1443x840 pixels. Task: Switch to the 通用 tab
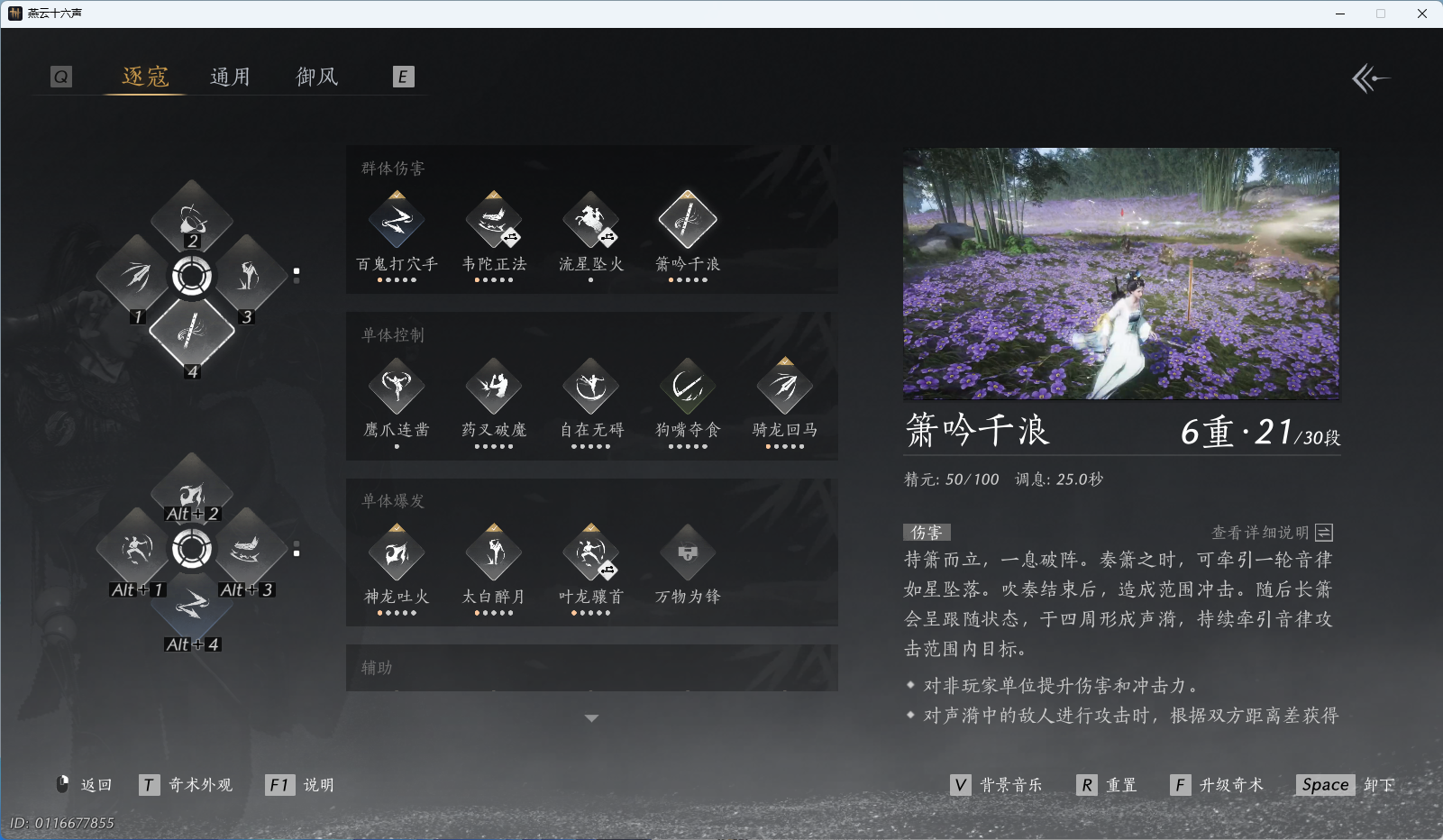(x=230, y=76)
